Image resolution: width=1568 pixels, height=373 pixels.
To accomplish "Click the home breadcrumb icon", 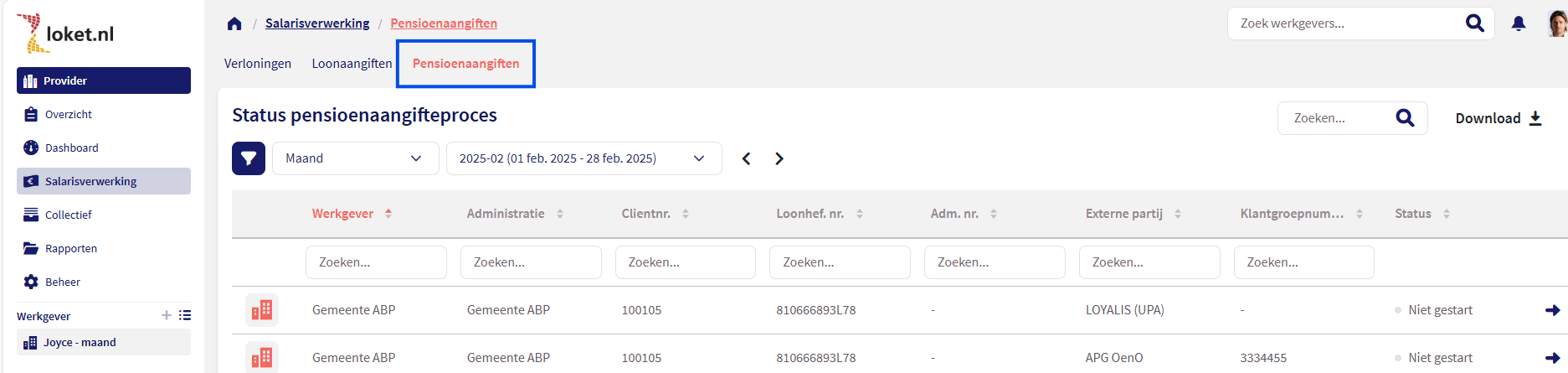I will coord(234,23).
